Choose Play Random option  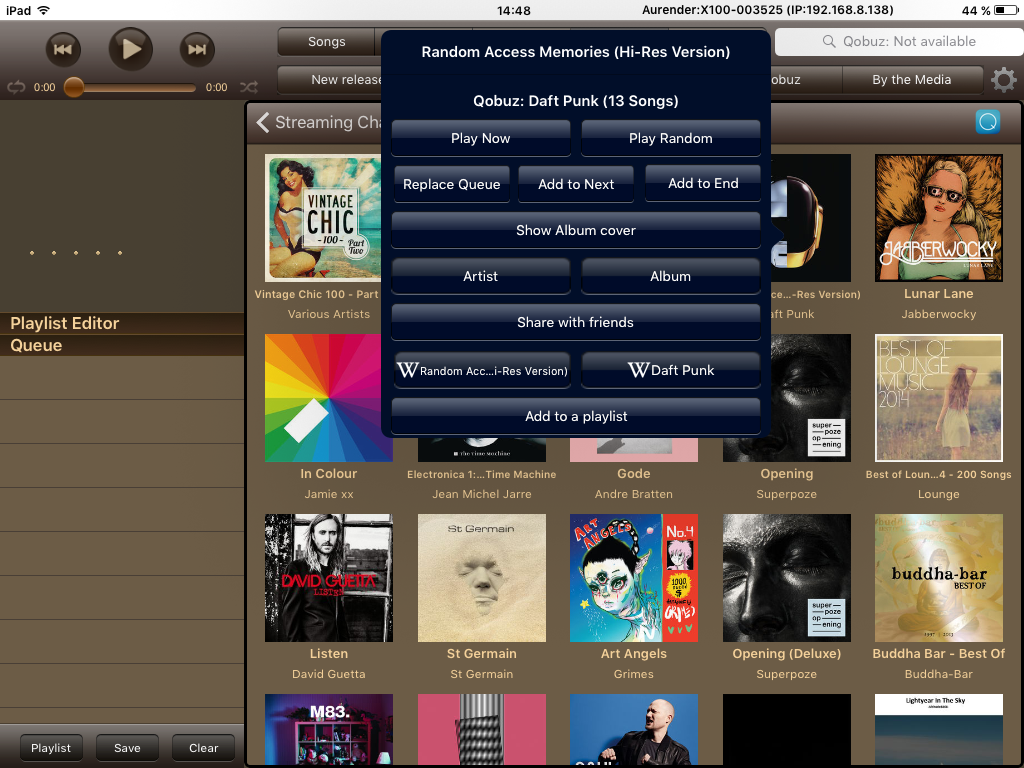coord(671,138)
